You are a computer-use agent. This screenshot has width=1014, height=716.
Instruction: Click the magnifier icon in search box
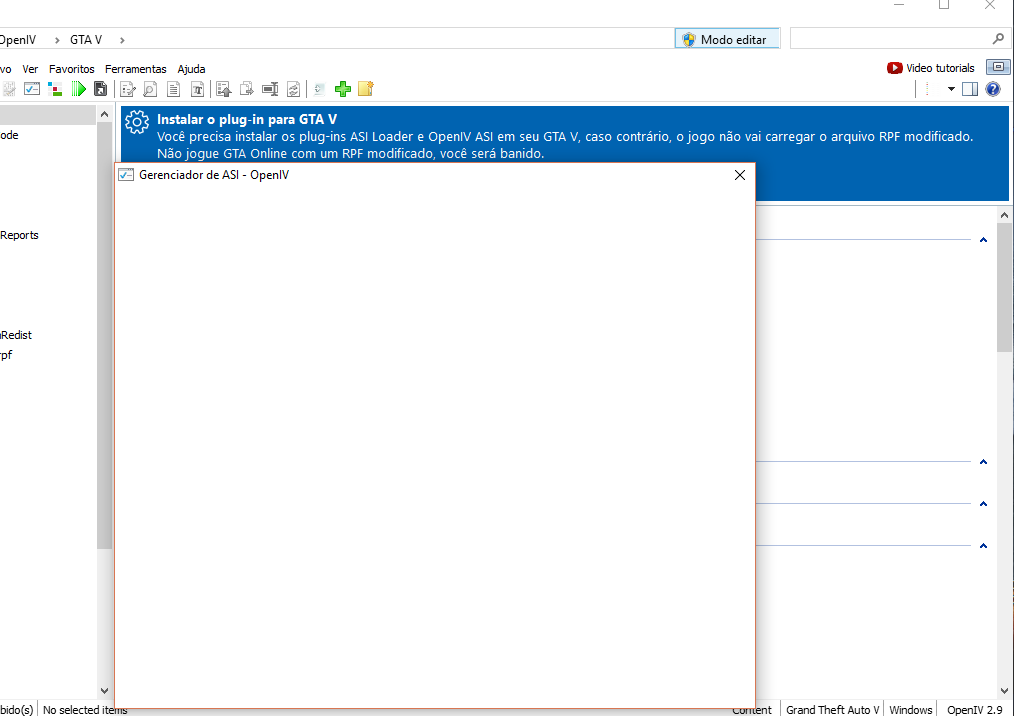coord(998,39)
